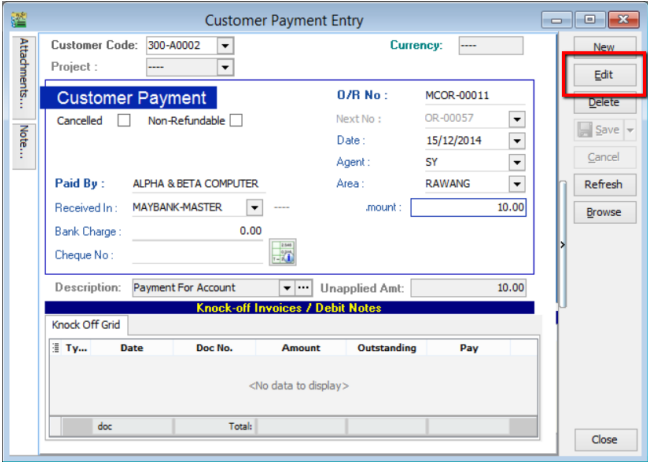Click the Amount input field
The width and height of the screenshot is (648, 462).
point(468,208)
